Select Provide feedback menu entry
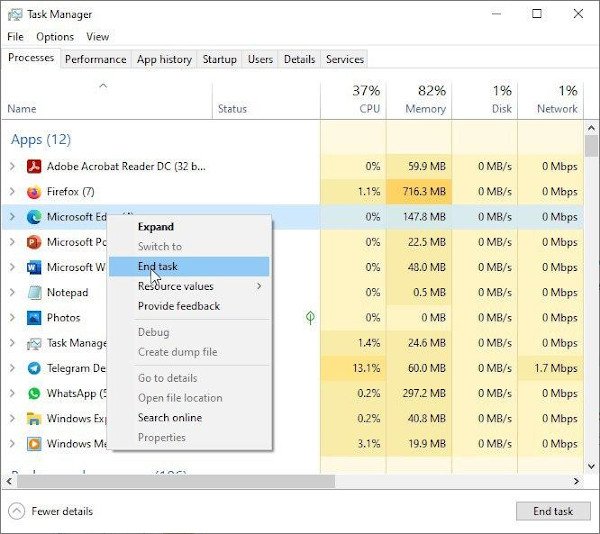This screenshot has height=534, width=600. coord(189,306)
